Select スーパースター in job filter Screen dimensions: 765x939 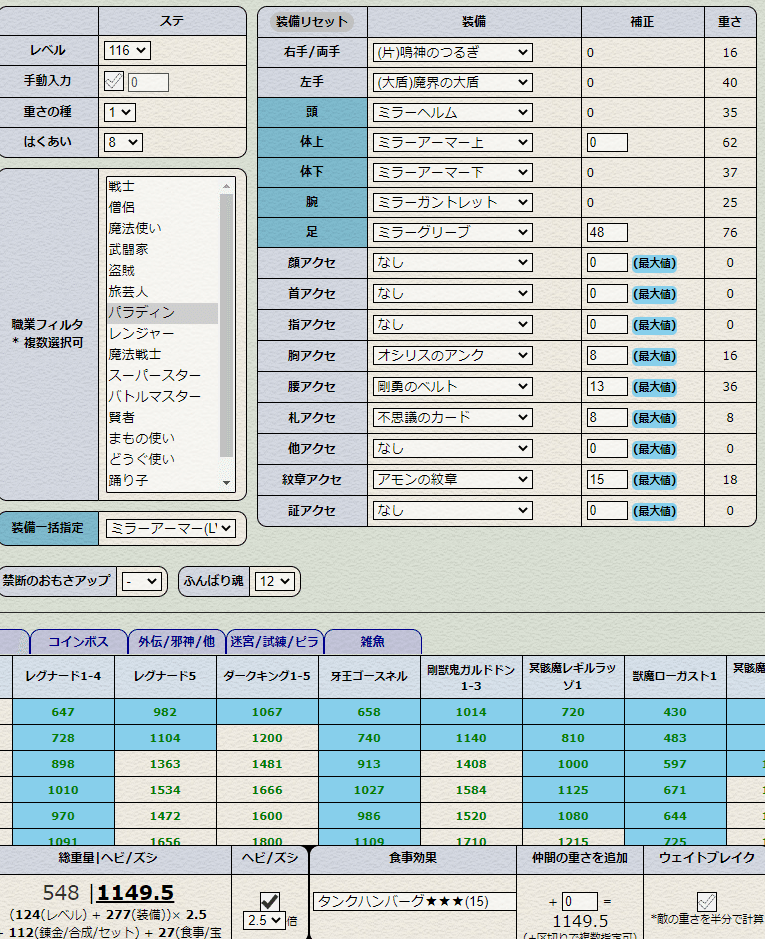click(162, 375)
